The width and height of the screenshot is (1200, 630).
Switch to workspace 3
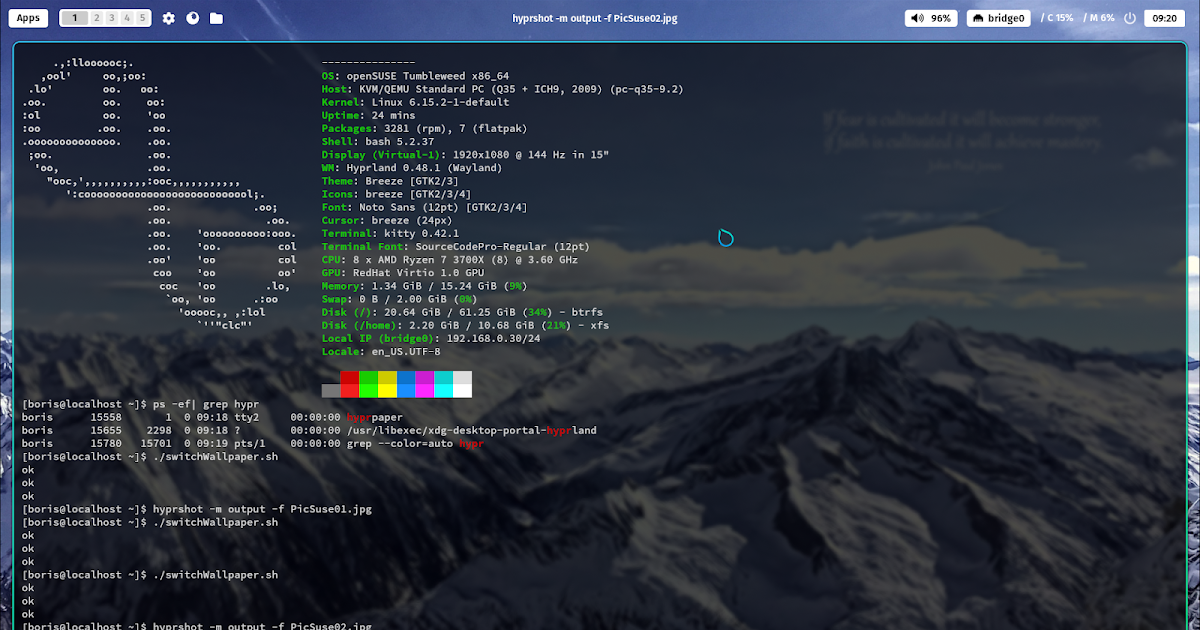[112, 18]
